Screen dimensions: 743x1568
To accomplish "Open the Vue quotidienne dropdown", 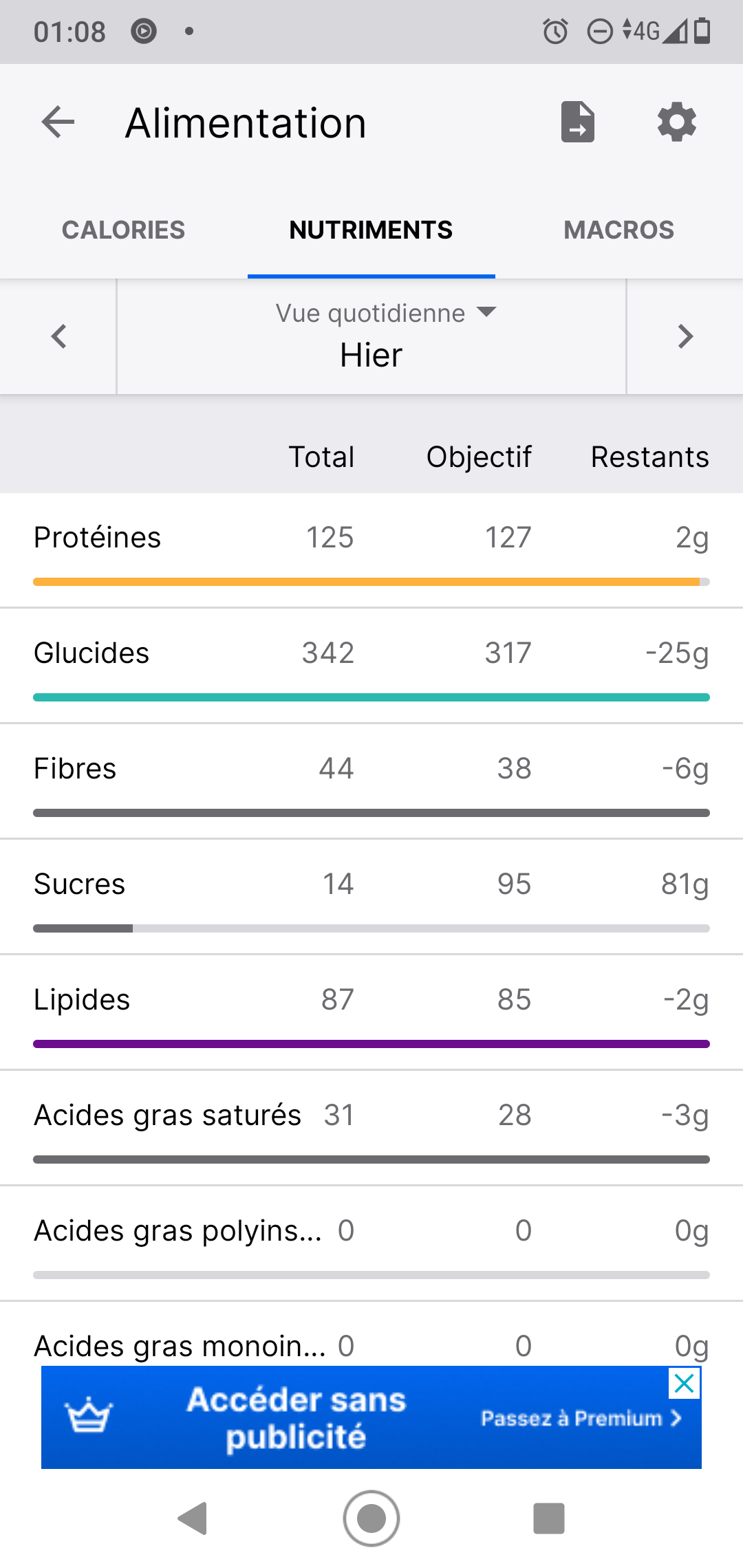I will pos(385,314).
